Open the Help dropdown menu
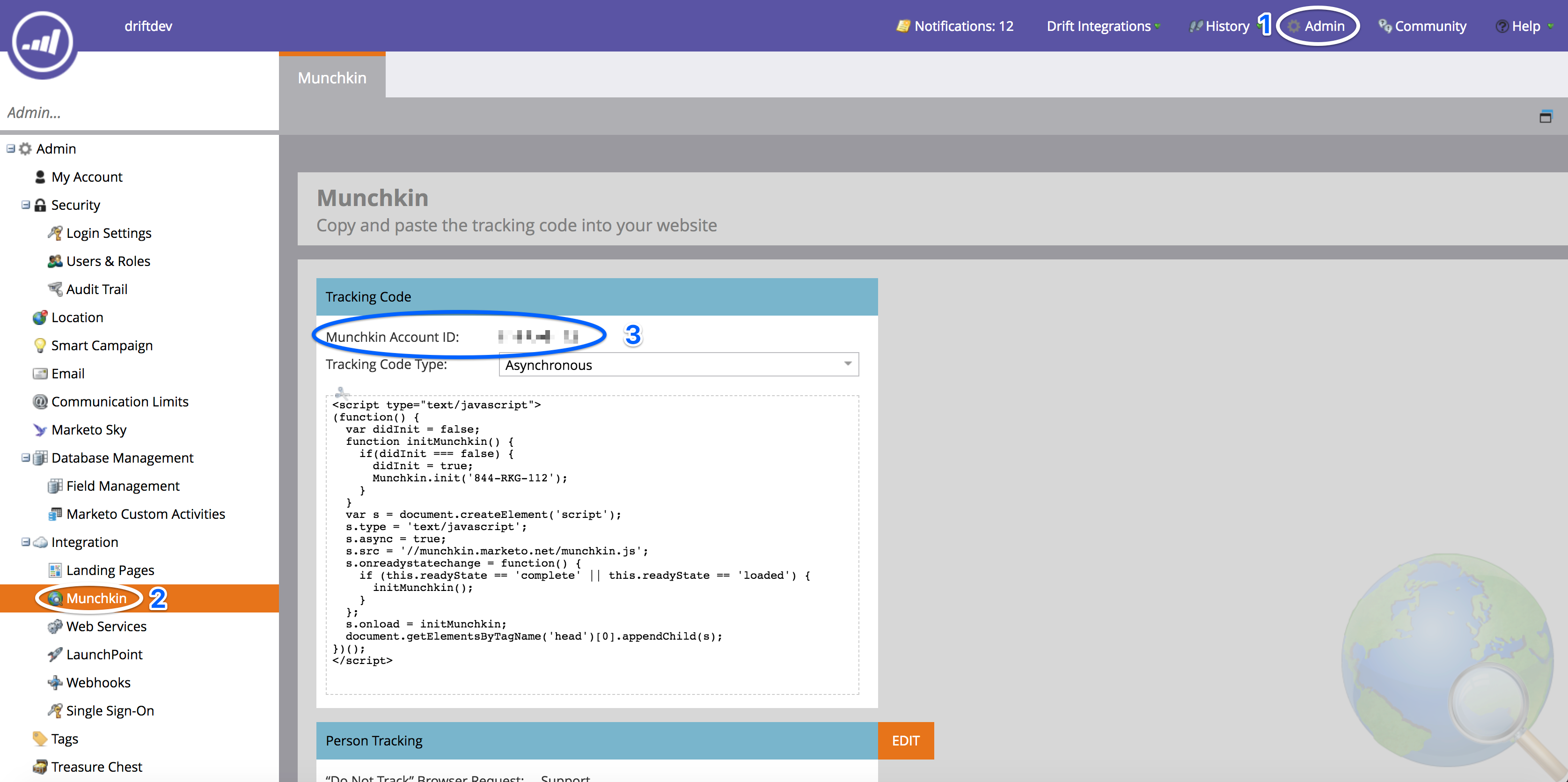The image size is (1568, 782). pyautogui.click(x=1524, y=26)
